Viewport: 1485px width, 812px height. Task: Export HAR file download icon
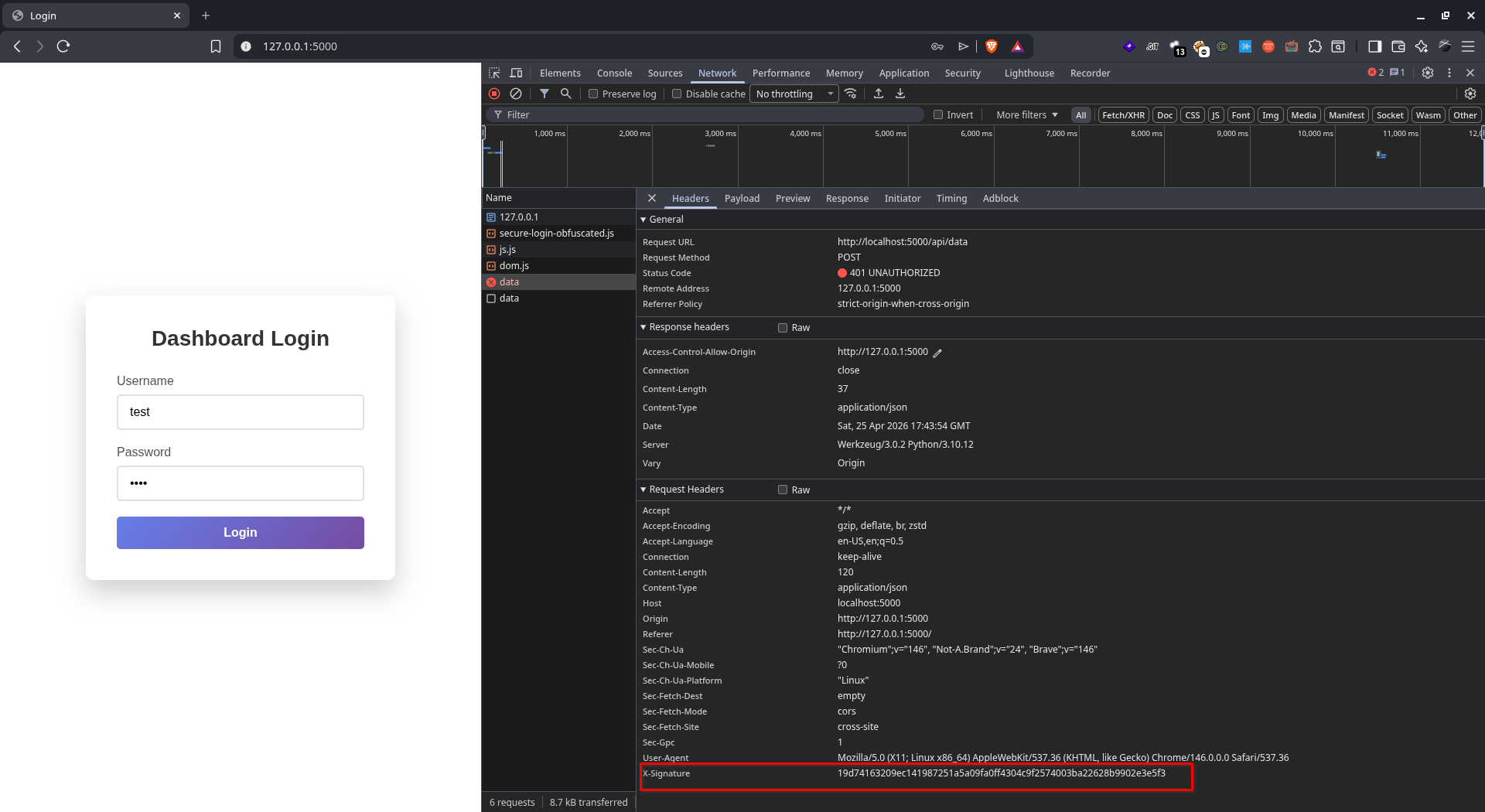900,94
